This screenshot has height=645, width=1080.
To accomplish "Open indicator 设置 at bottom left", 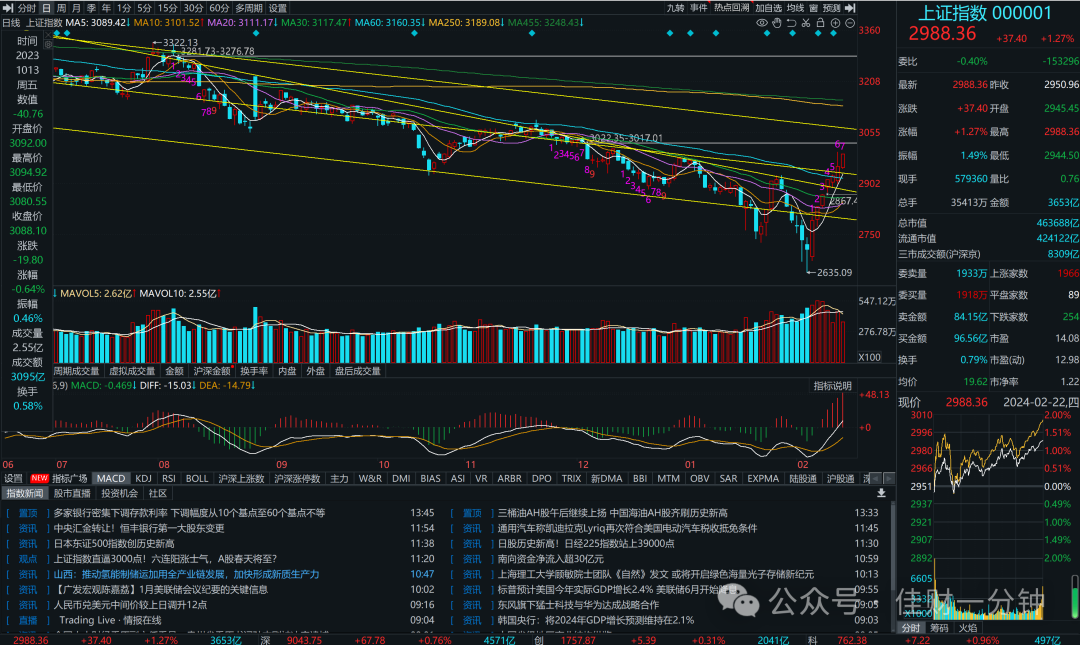I will 13,478.
